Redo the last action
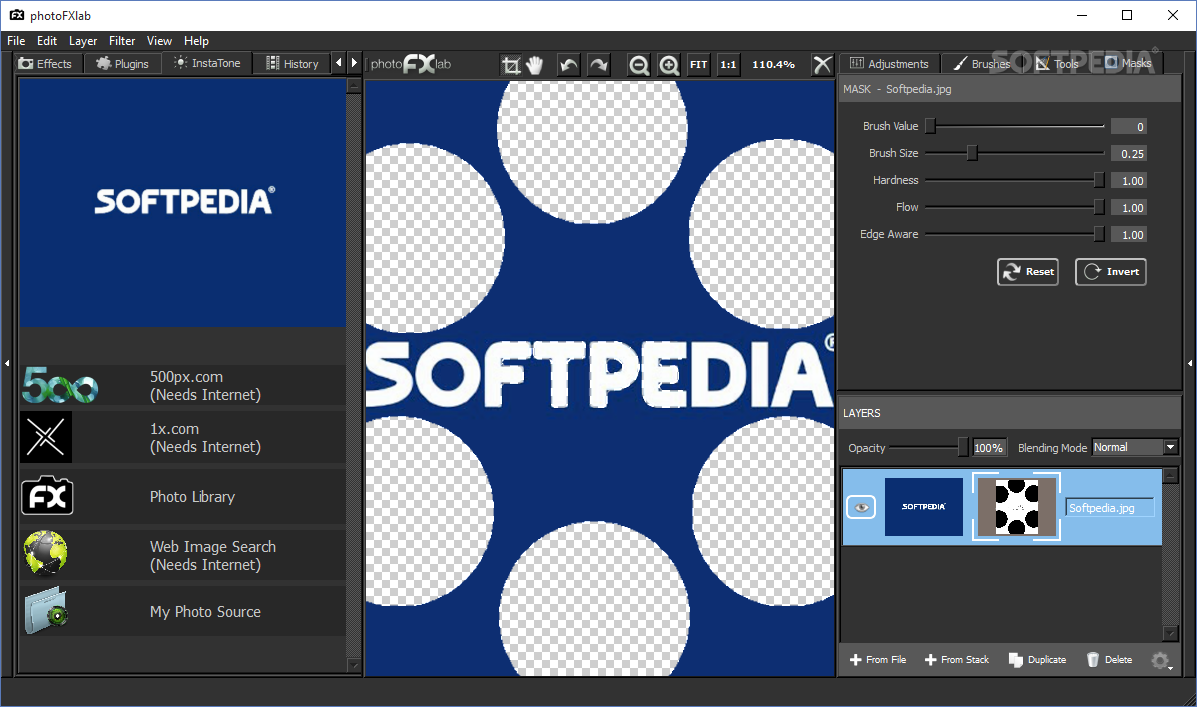1197x707 pixels. [599, 65]
